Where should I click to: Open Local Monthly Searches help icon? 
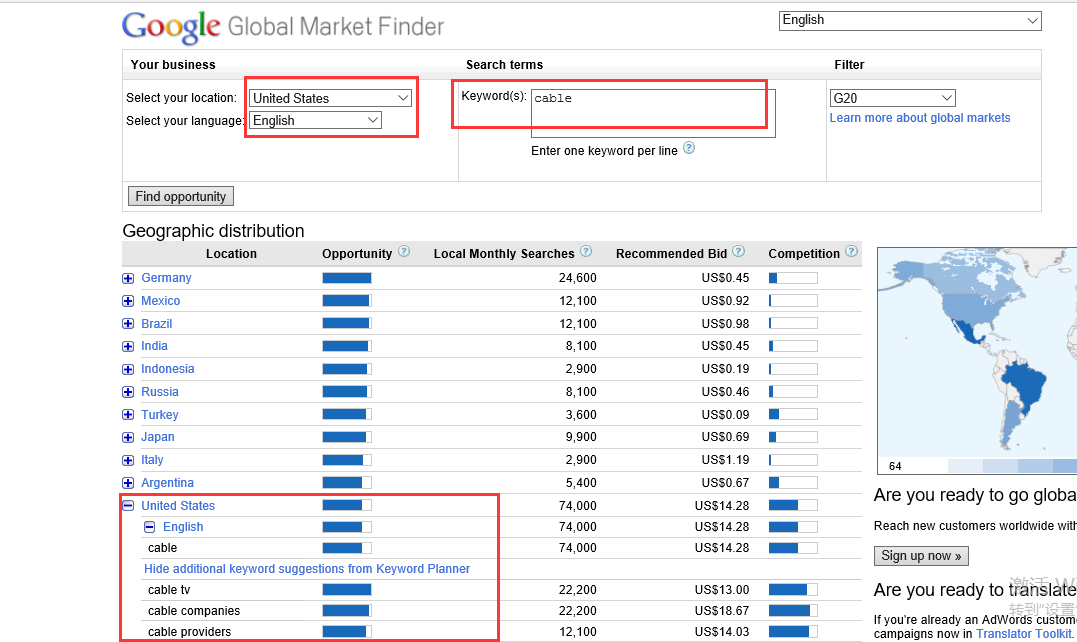tap(586, 251)
